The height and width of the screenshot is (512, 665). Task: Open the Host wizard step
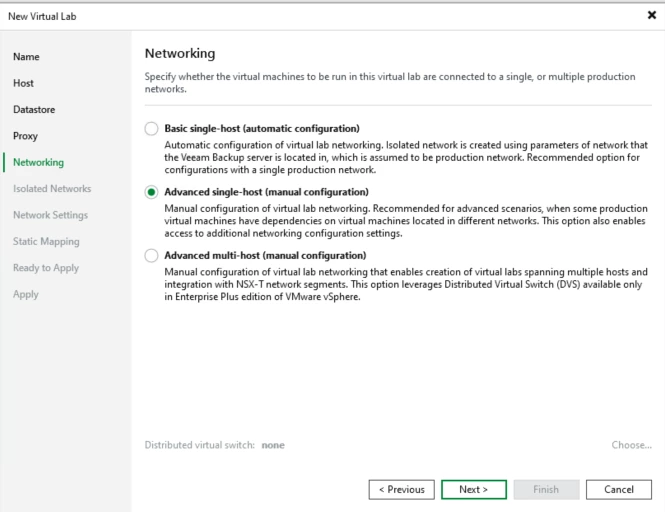(x=24, y=83)
